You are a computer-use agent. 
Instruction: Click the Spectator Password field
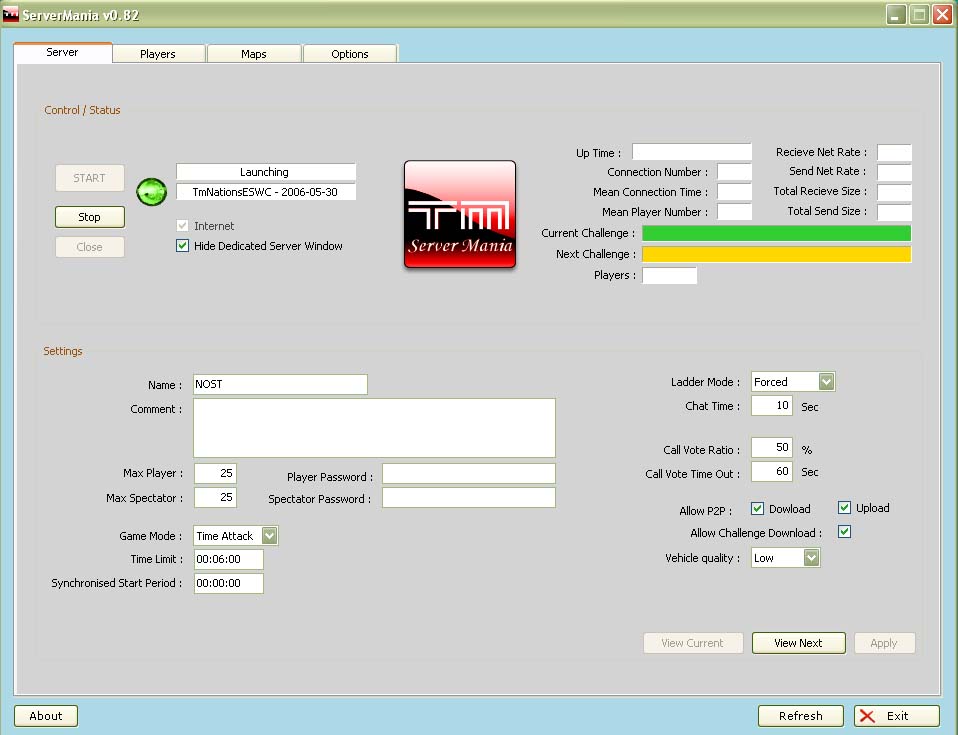[x=469, y=497]
